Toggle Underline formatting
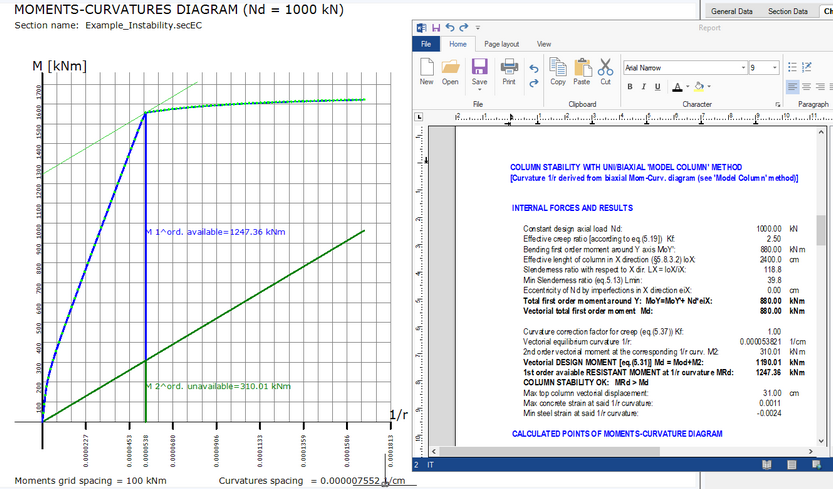 [x=657, y=87]
